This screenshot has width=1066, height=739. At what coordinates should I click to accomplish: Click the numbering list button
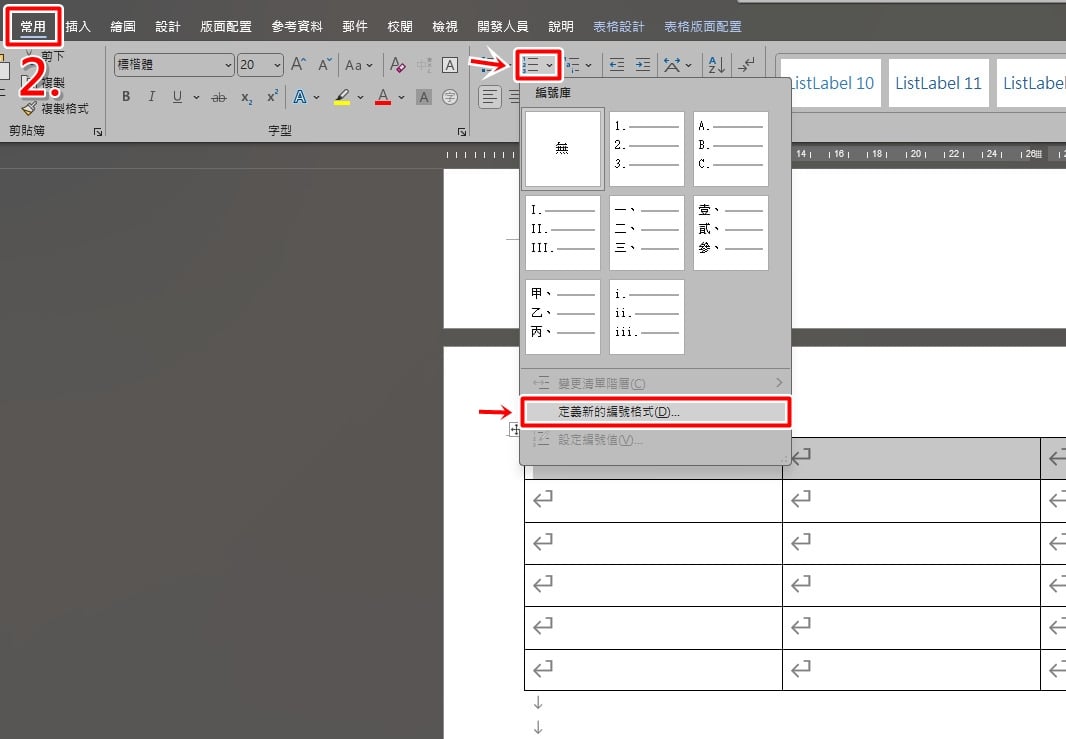[x=530, y=65]
